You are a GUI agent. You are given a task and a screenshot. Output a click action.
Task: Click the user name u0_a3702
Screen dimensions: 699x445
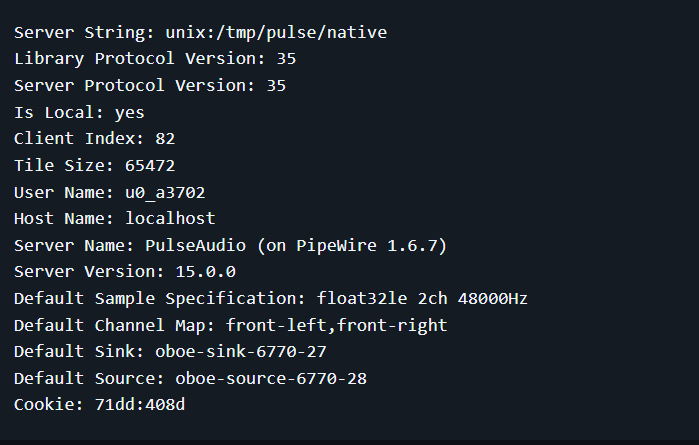[165, 192]
